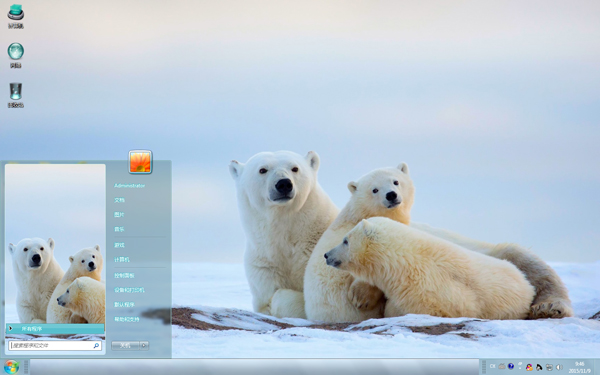This screenshot has height=375, width=600.
Task: Open 音乐 (Music) in Start menu
Action: pyautogui.click(x=119, y=229)
